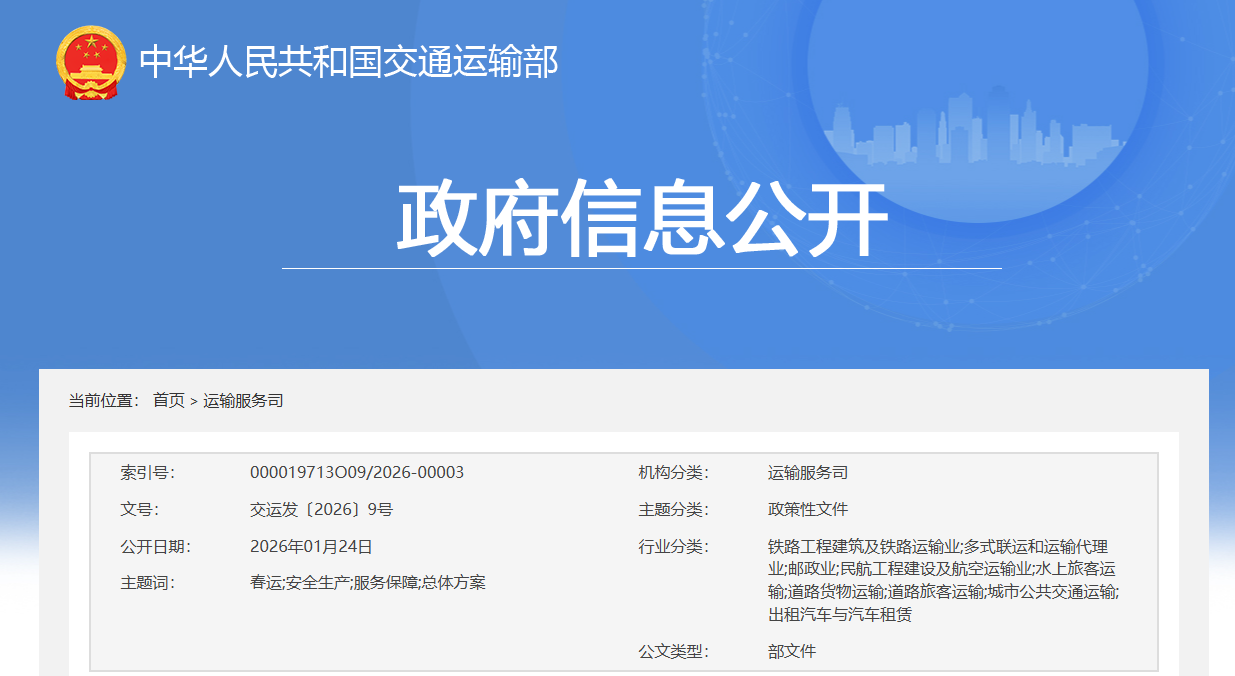The image size is (1235, 676).
Task: Click the 主题词： label
Action: (x=148, y=582)
